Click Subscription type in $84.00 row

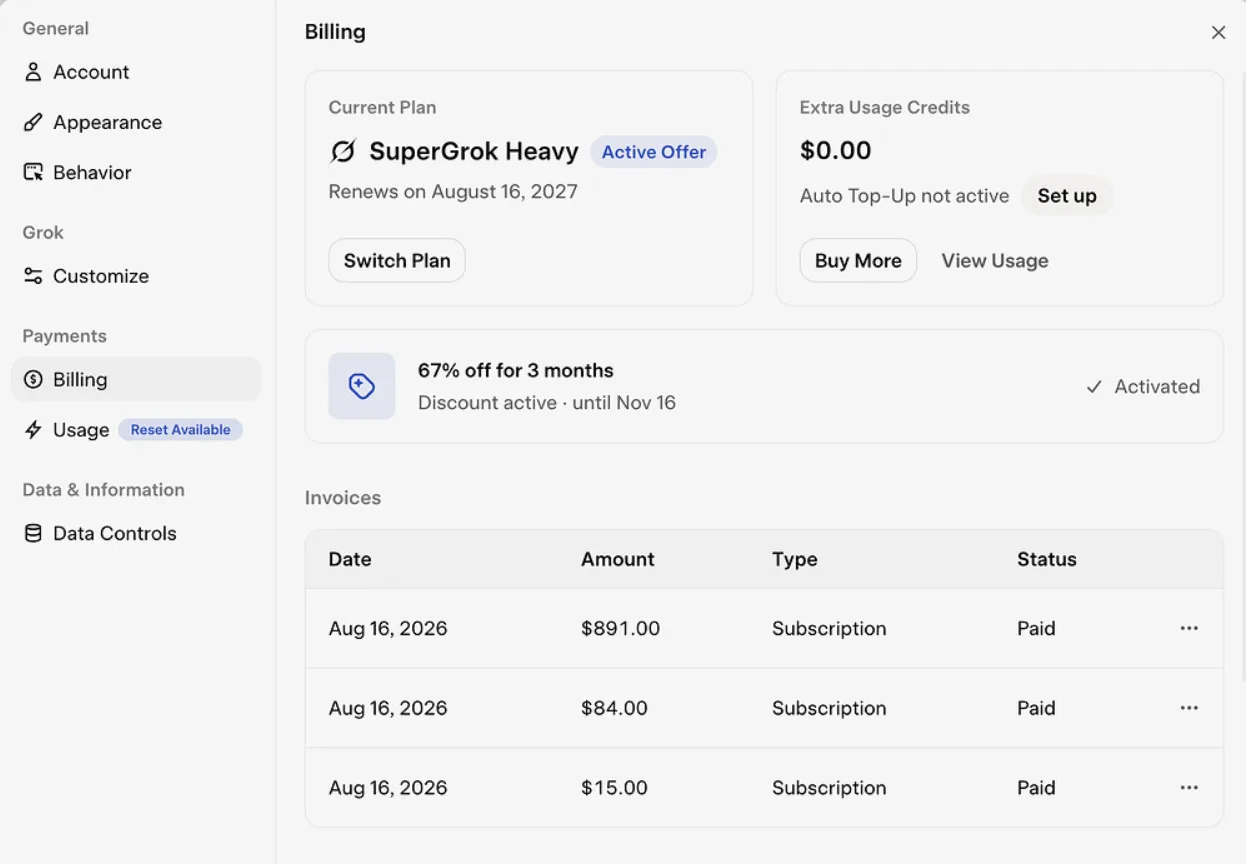point(829,708)
